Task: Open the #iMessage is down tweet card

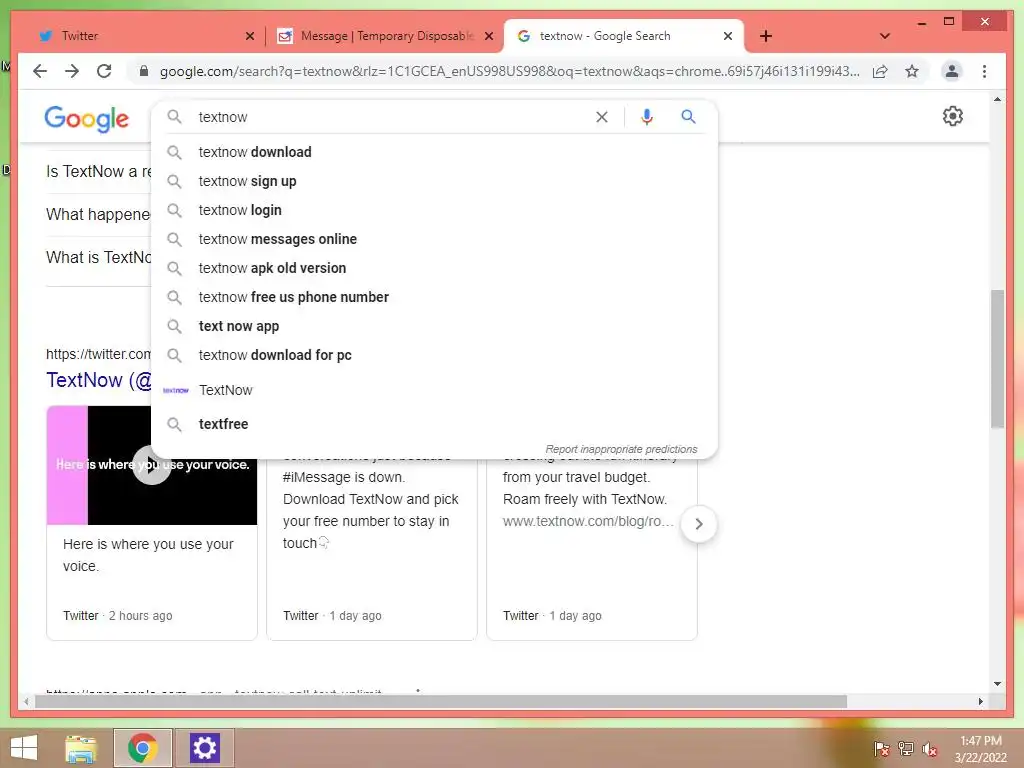Action: click(x=372, y=549)
